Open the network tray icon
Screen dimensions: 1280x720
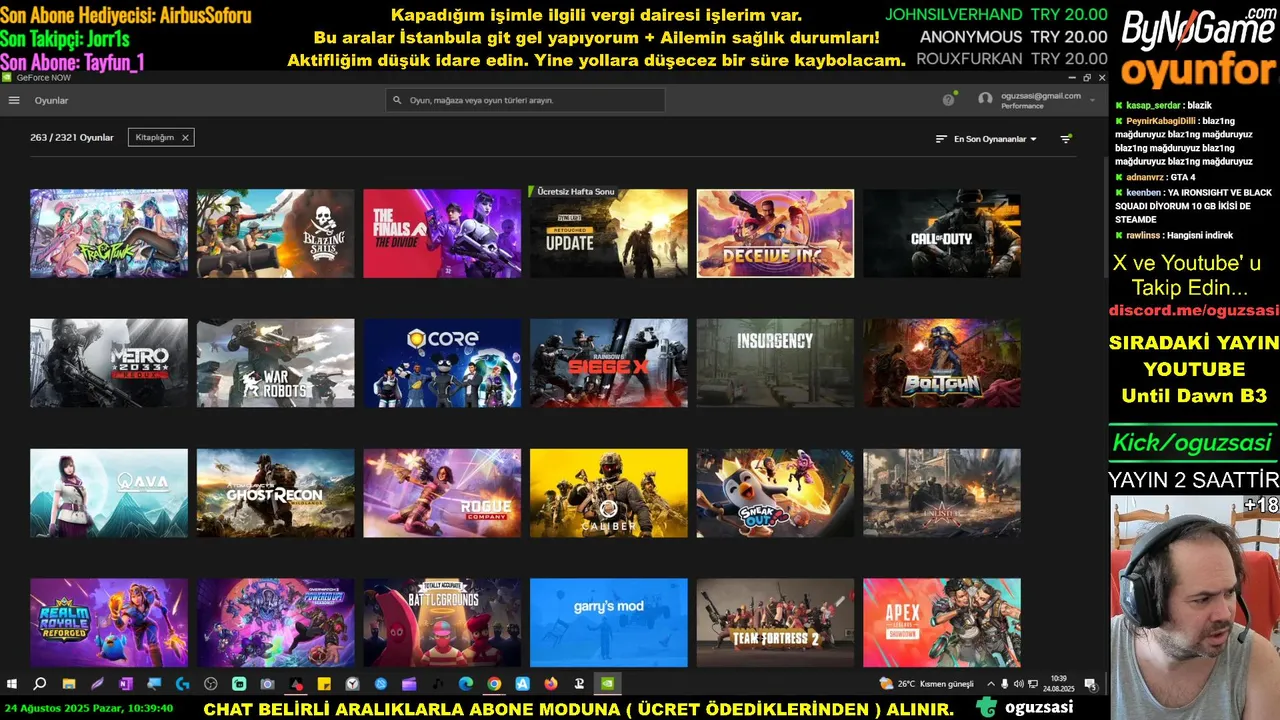click(x=1033, y=684)
